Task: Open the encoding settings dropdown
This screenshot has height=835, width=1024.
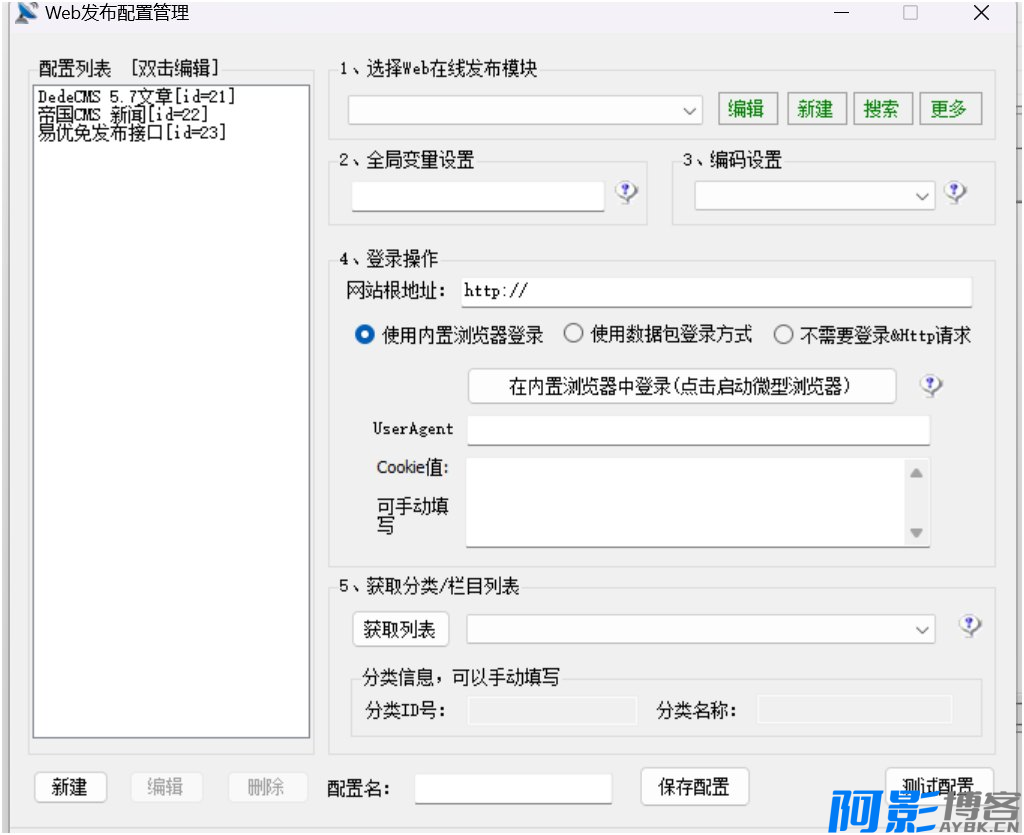Action: click(922, 197)
